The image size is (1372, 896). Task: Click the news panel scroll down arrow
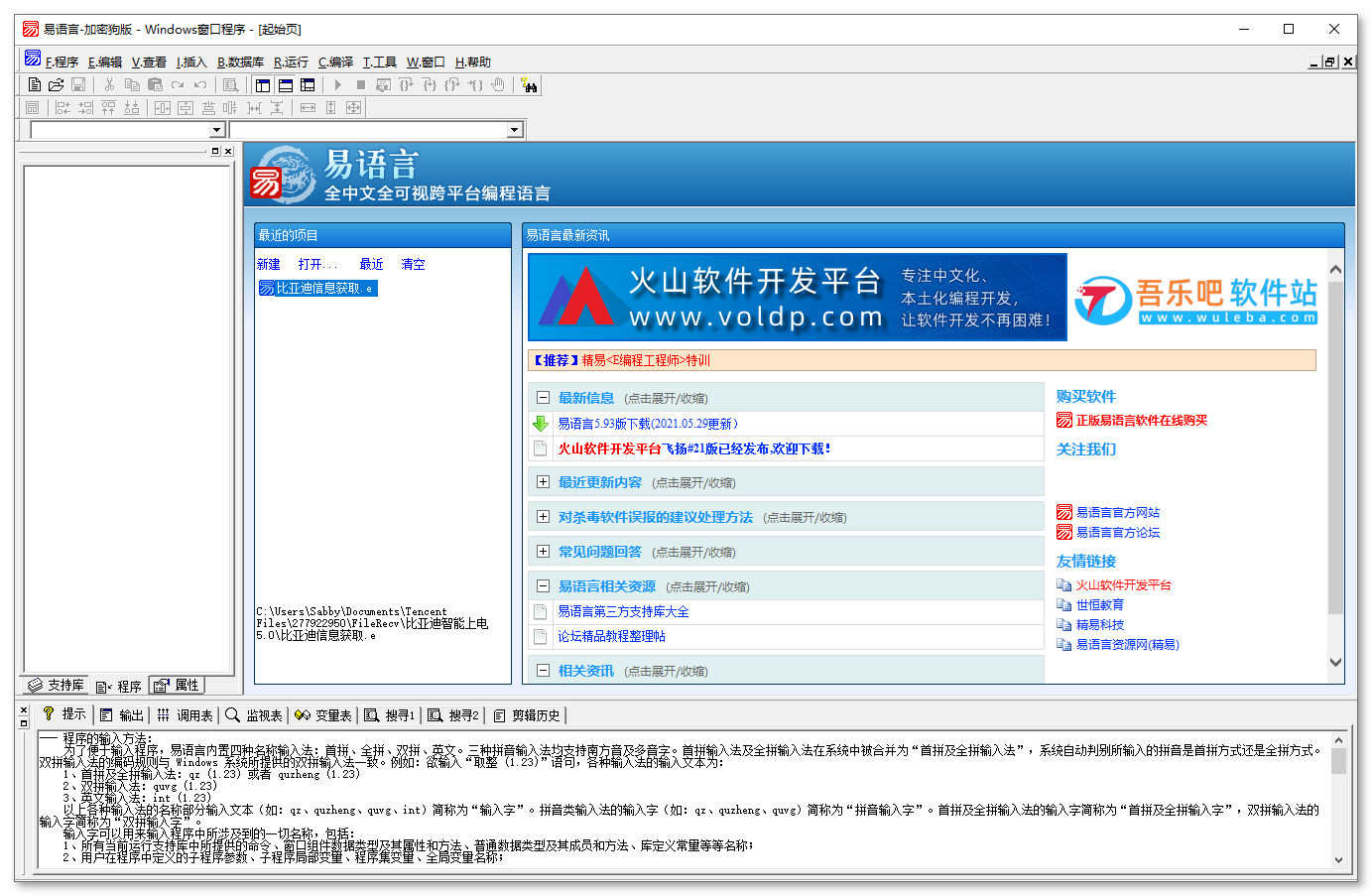(x=1335, y=662)
